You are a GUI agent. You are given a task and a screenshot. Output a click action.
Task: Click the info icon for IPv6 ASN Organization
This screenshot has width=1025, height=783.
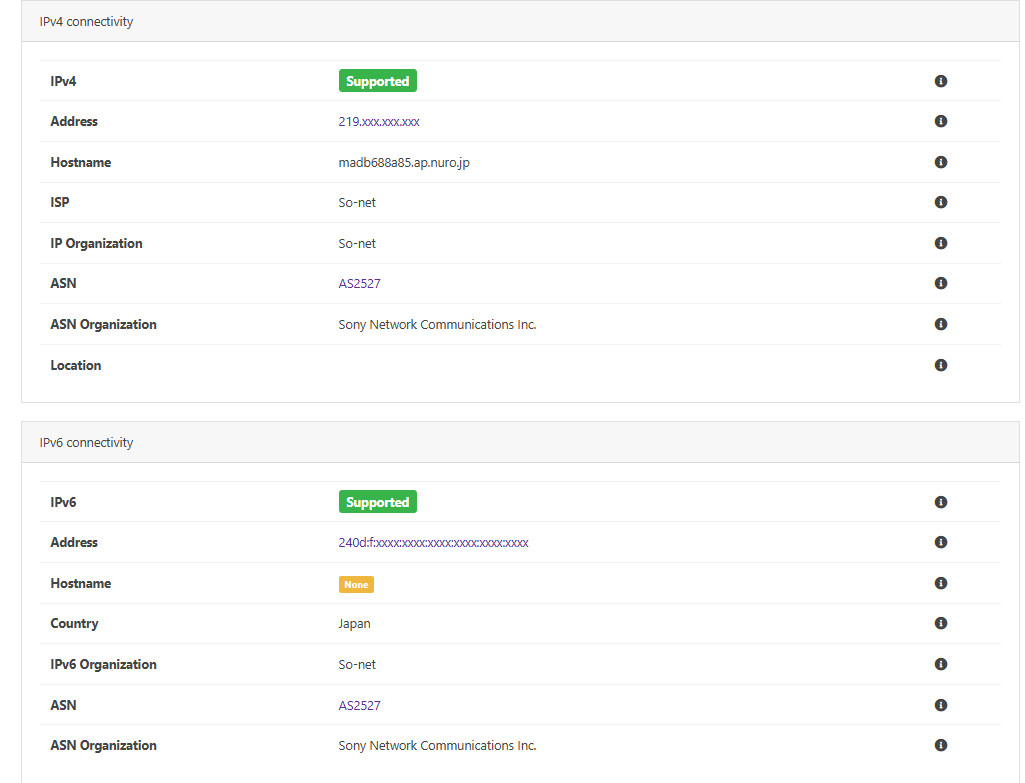941,745
